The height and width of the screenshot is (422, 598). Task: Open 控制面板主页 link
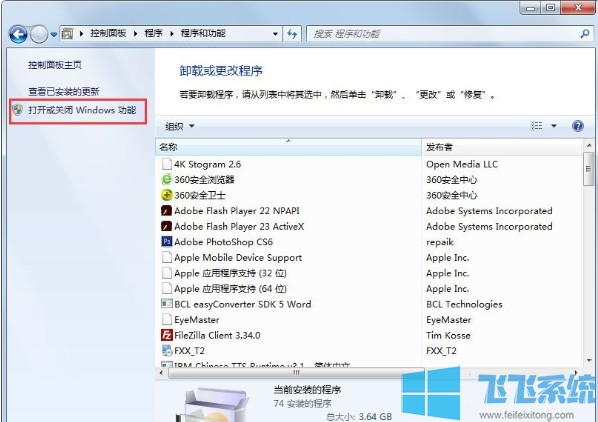(55, 65)
